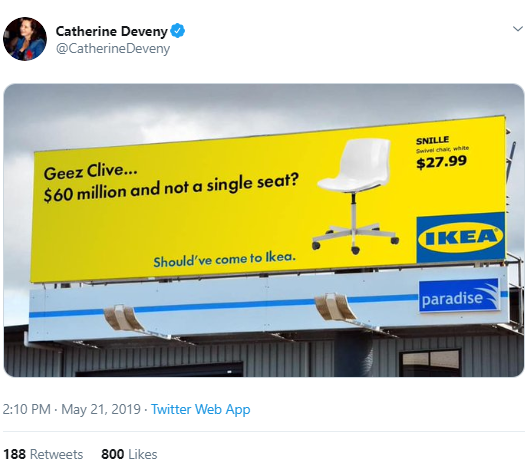Viewport: 526px width, 474px height.
Task: Open the 2:10 PM tweet timestamp
Action: pos(27,409)
